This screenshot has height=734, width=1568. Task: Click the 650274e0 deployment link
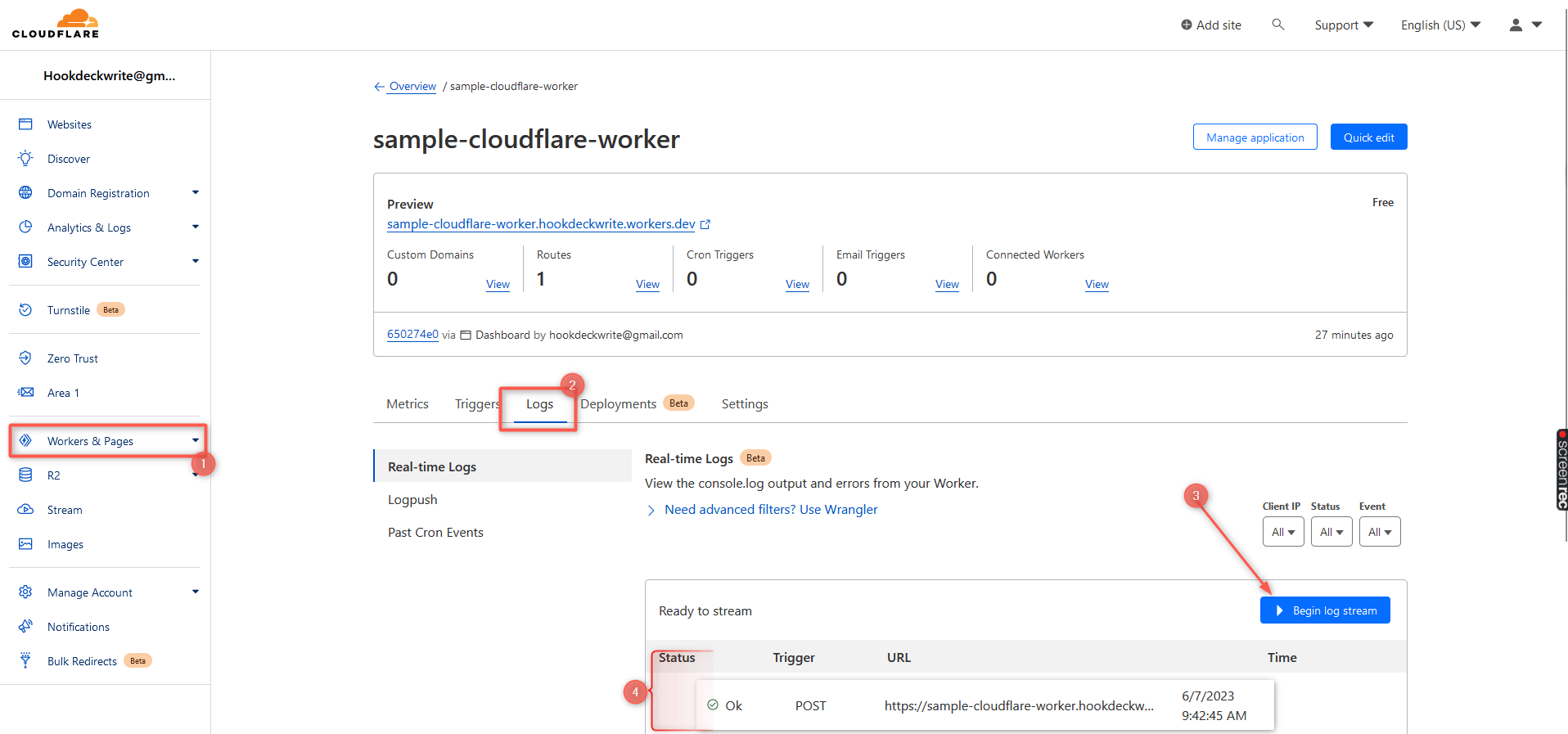pyautogui.click(x=412, y=335)
